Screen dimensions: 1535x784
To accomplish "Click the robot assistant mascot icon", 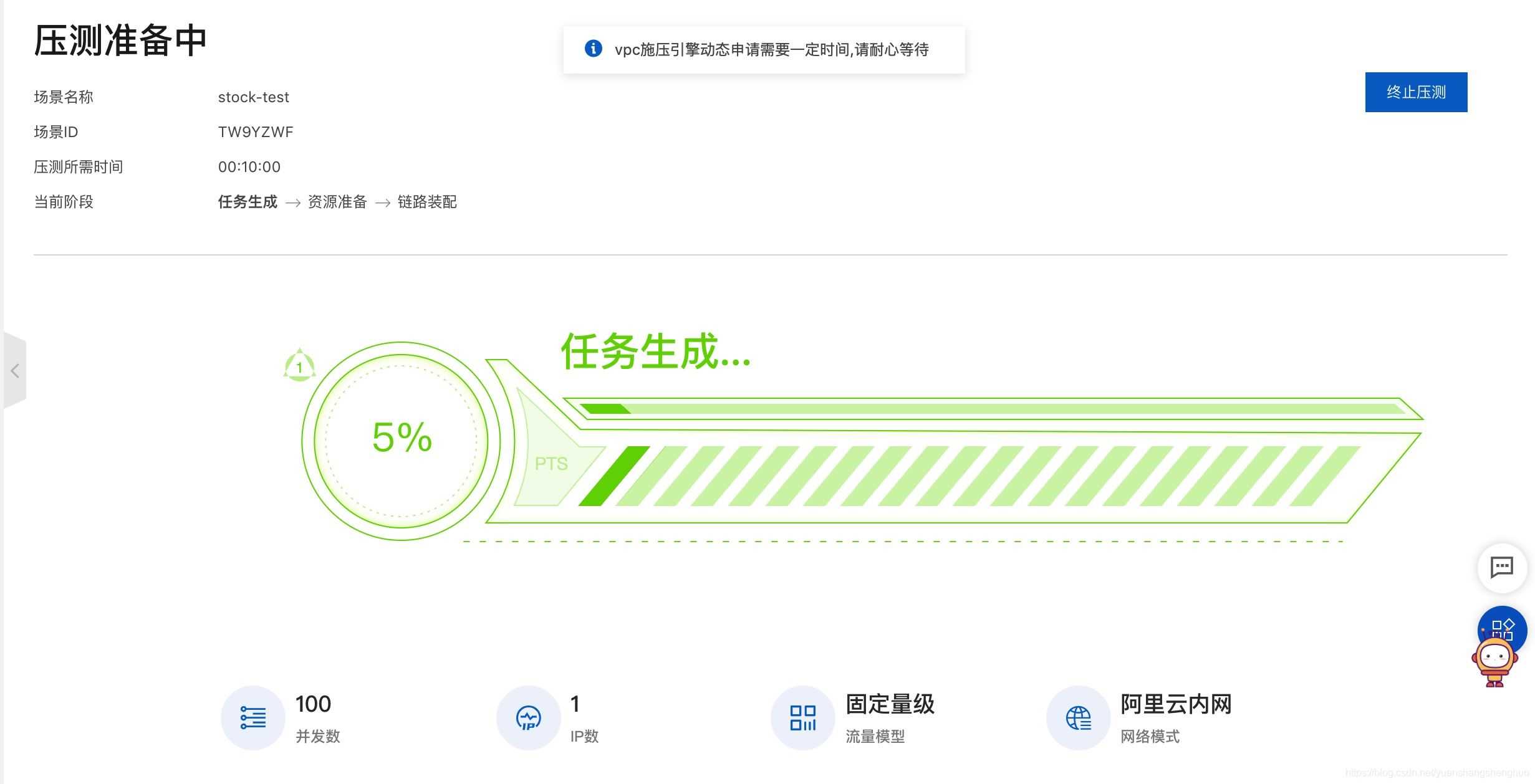I will [1496, 661].
